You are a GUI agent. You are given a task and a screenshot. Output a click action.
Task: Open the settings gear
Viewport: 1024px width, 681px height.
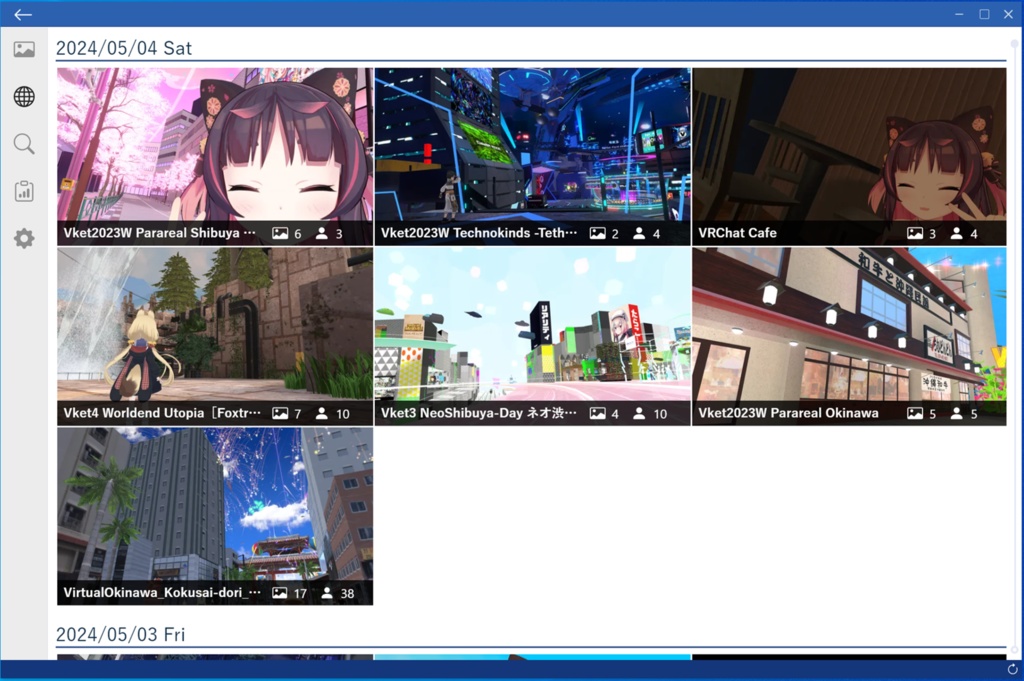pyautogui.click(x=23, y=237)
